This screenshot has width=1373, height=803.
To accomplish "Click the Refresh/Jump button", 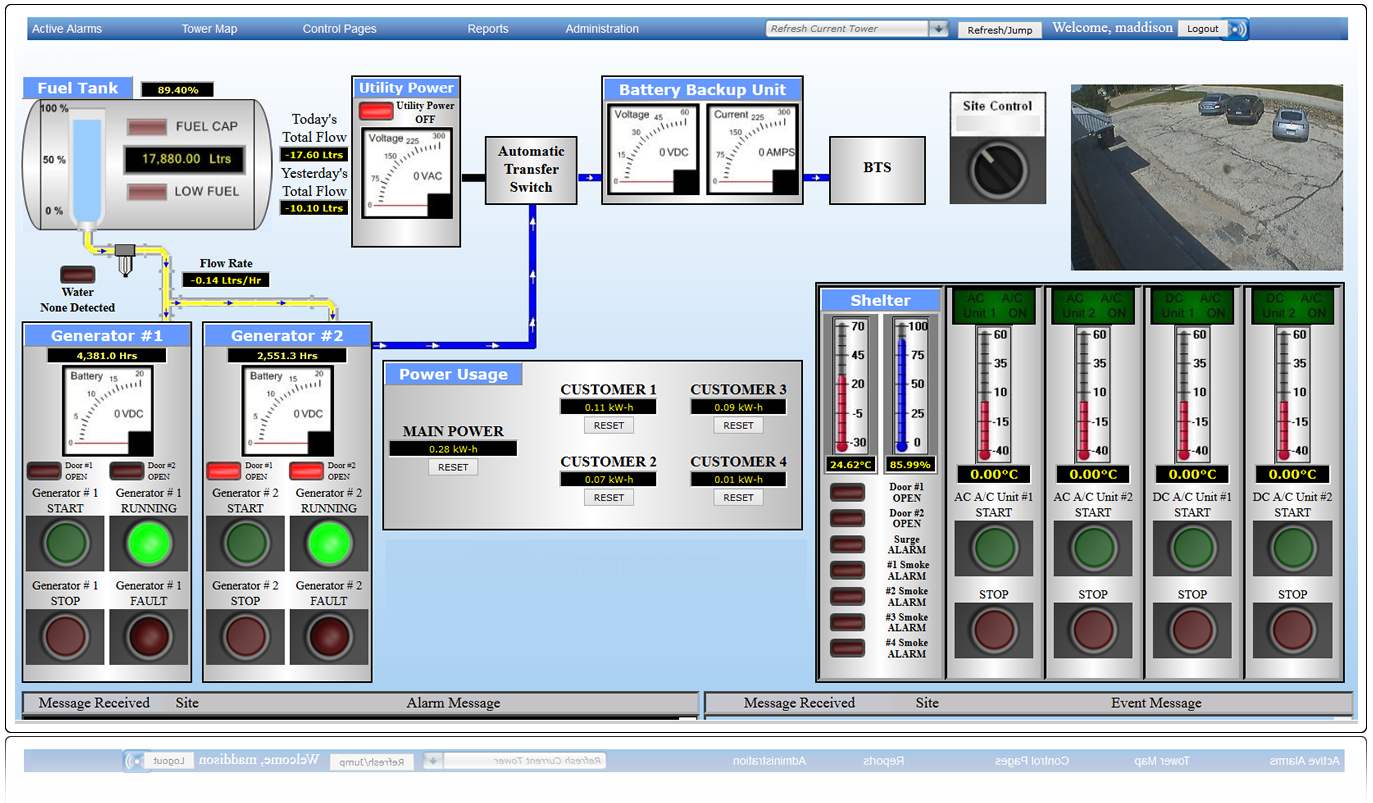I will [x=1000, y=30].
